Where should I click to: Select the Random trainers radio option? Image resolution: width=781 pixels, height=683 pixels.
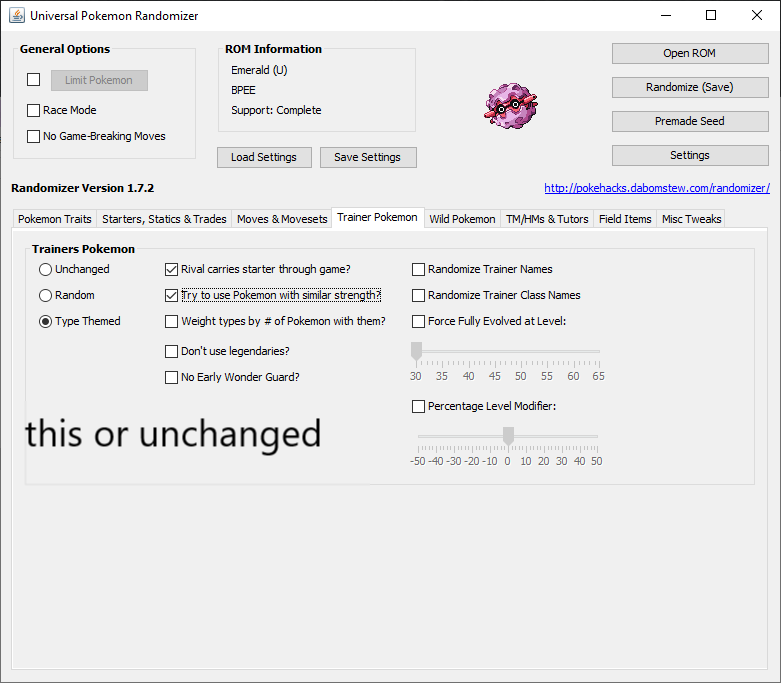(45, 295)
